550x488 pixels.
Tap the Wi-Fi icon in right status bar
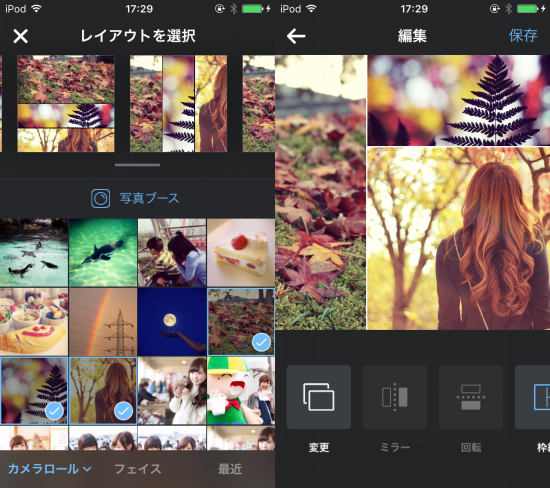click(x=311, y=9)
